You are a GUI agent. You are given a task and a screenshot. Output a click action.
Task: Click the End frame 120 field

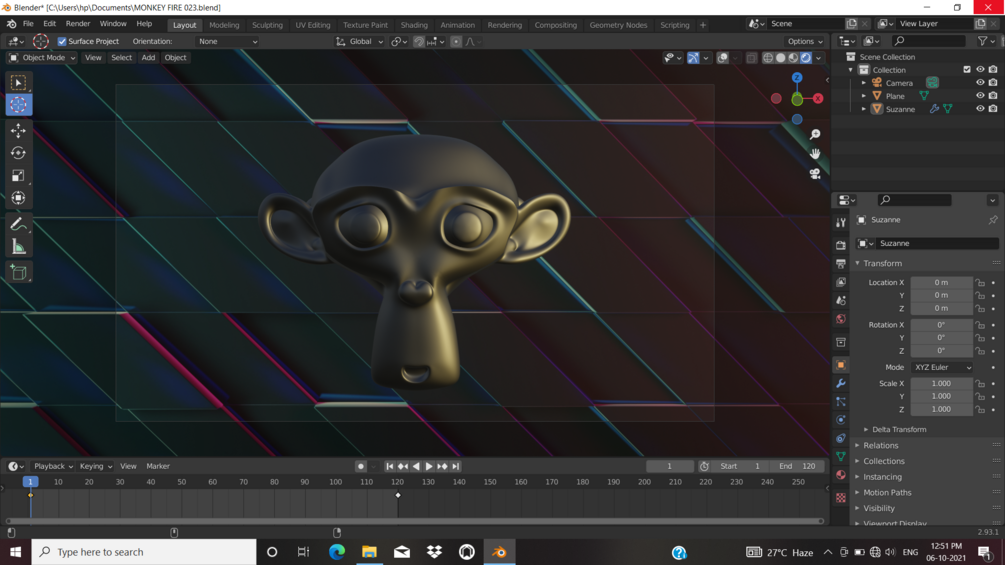point(798,466)
